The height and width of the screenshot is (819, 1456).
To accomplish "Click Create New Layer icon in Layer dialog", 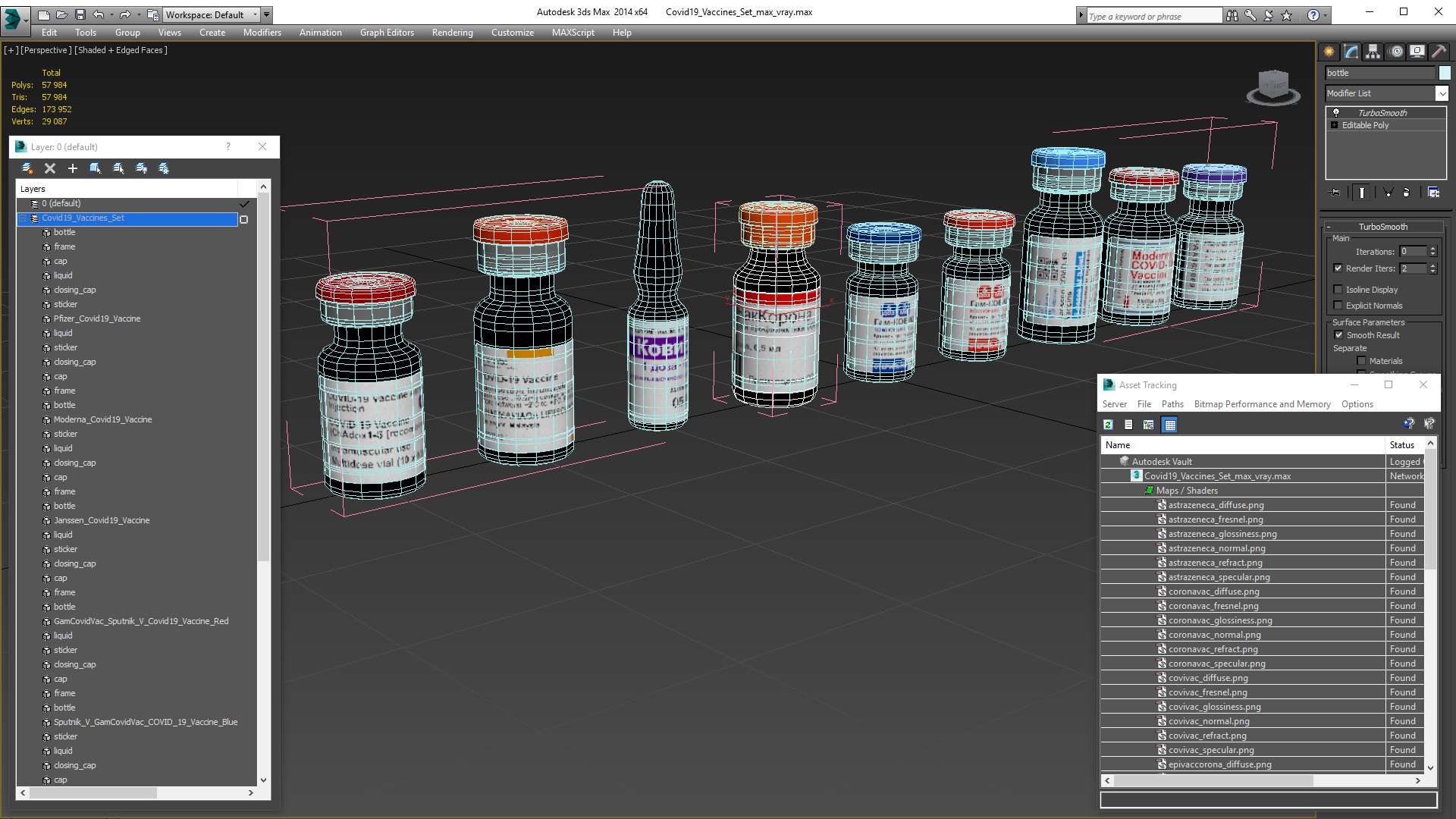I will pyautogui.click(x=27, y=168).
